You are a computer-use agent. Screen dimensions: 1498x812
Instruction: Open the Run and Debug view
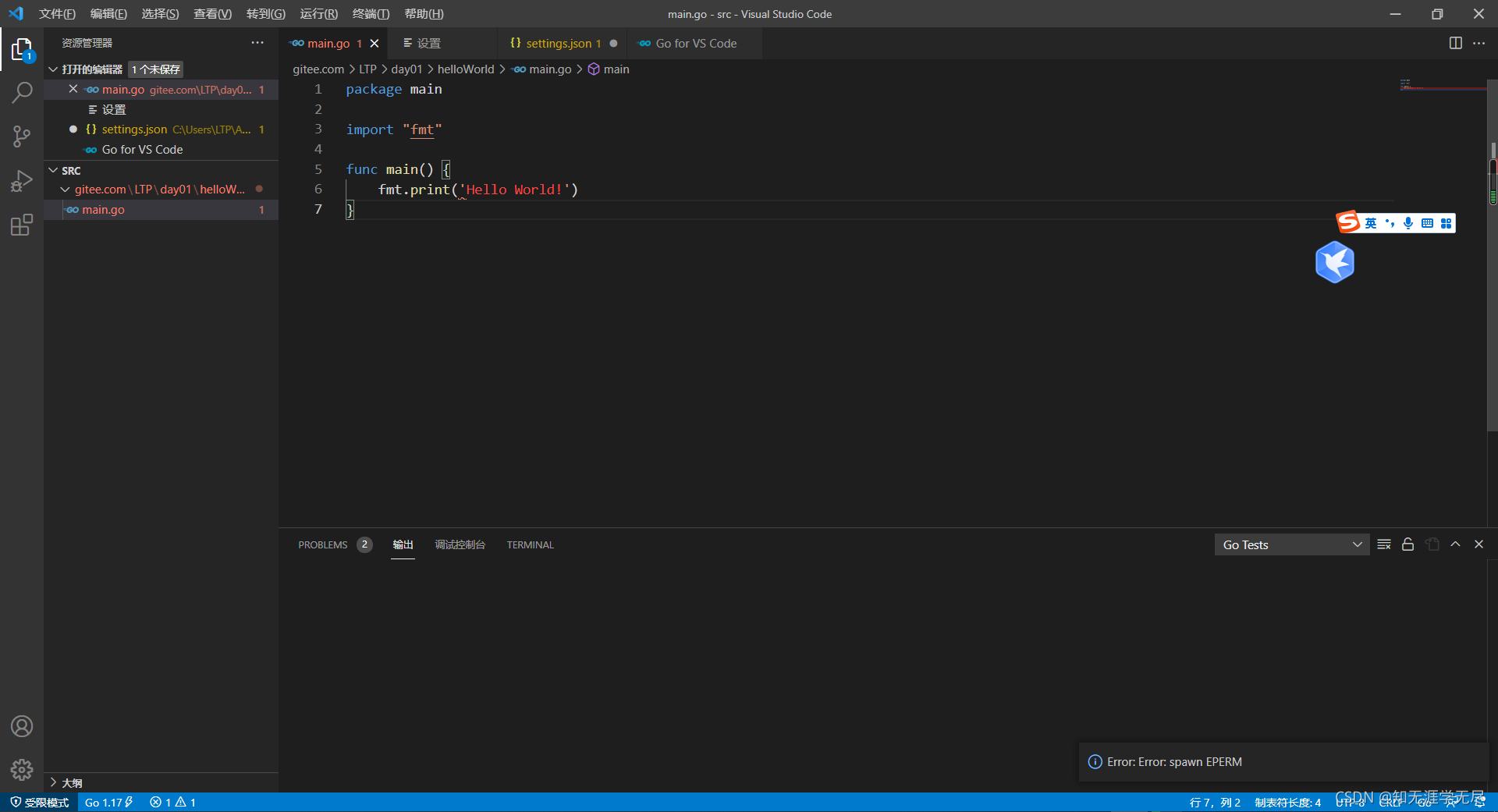pos(22,181)
